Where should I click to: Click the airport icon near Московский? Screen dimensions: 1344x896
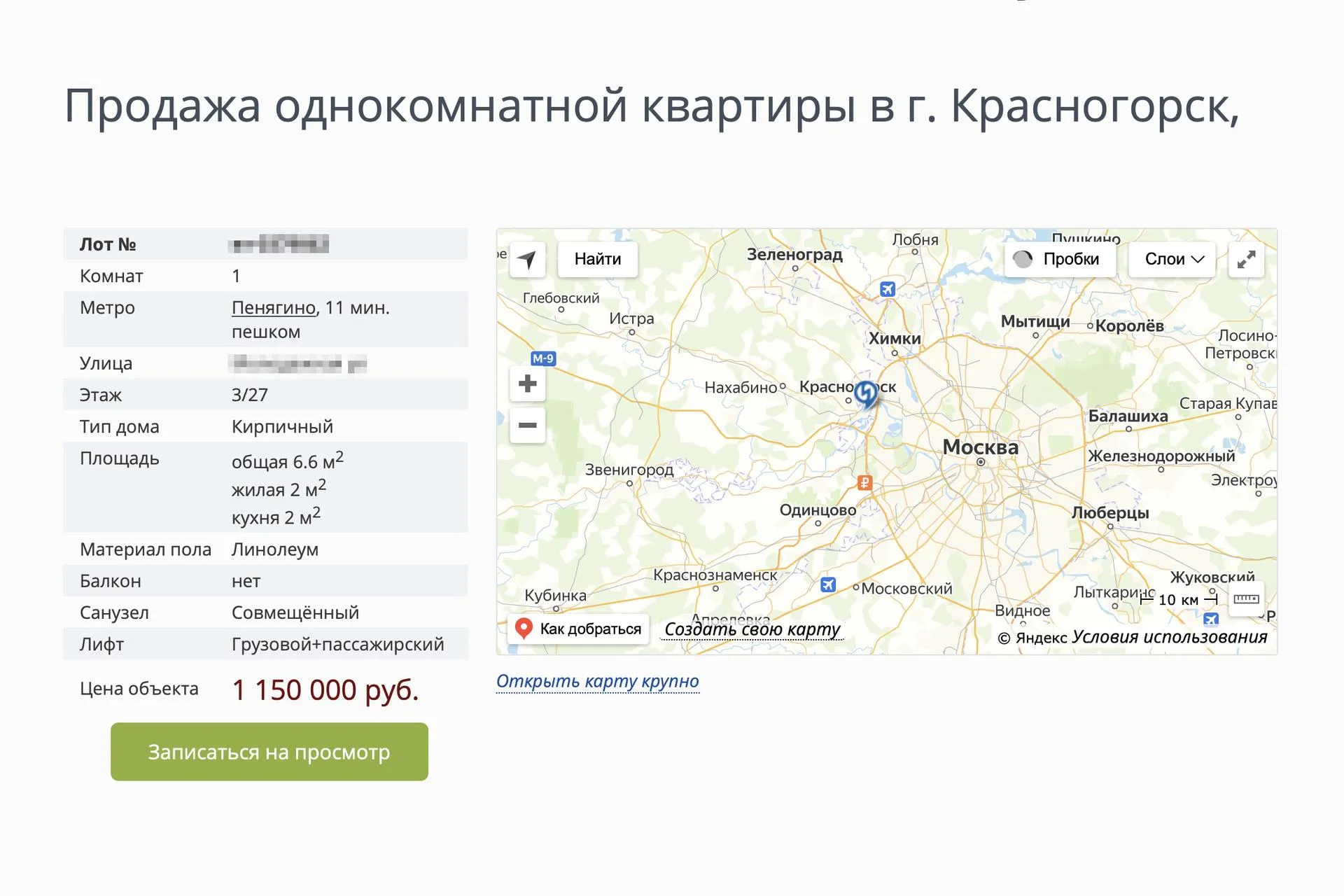click(x=828, y=584)
